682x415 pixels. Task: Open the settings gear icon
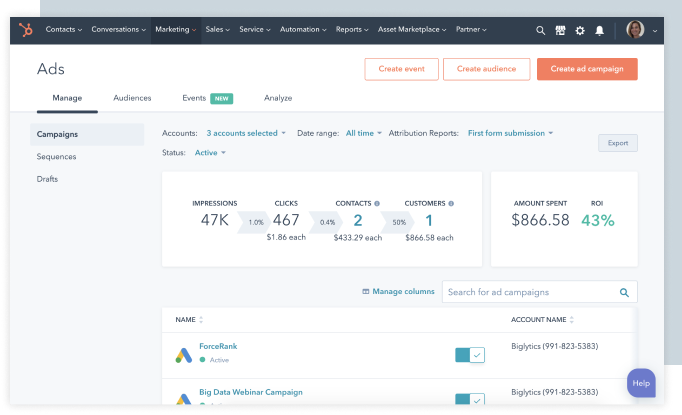coord(580,30)
